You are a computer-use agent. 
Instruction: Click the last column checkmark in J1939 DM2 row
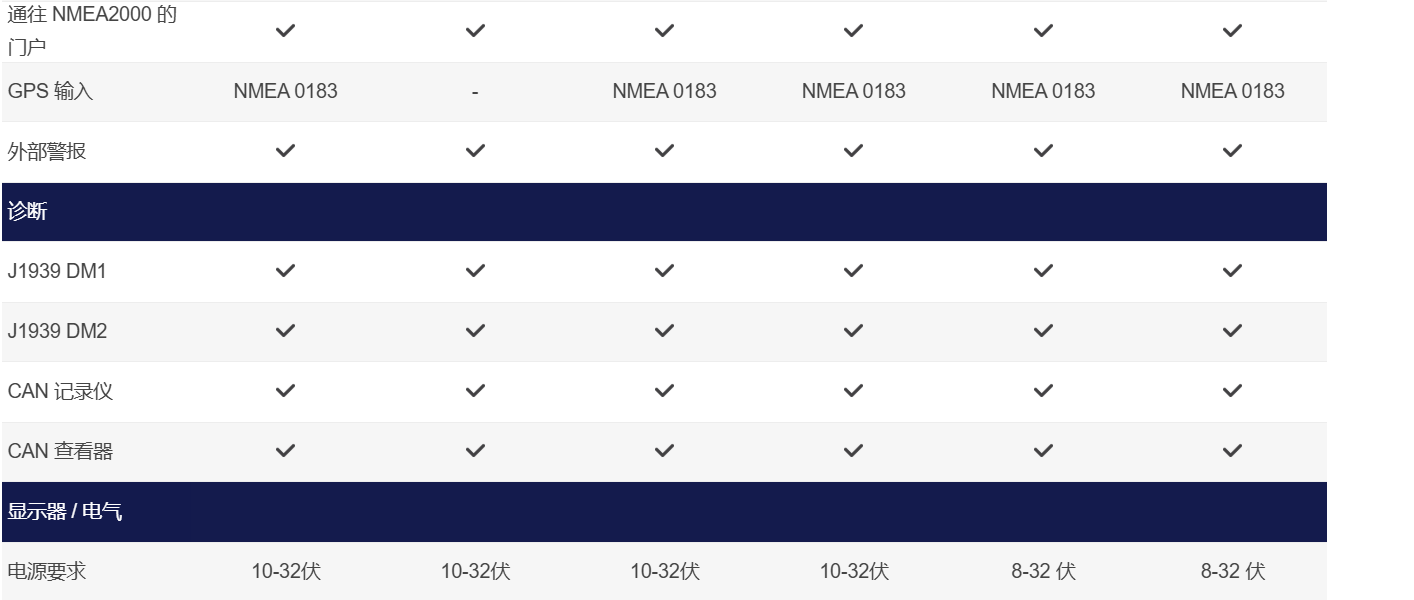click(x=1232, y=331)
